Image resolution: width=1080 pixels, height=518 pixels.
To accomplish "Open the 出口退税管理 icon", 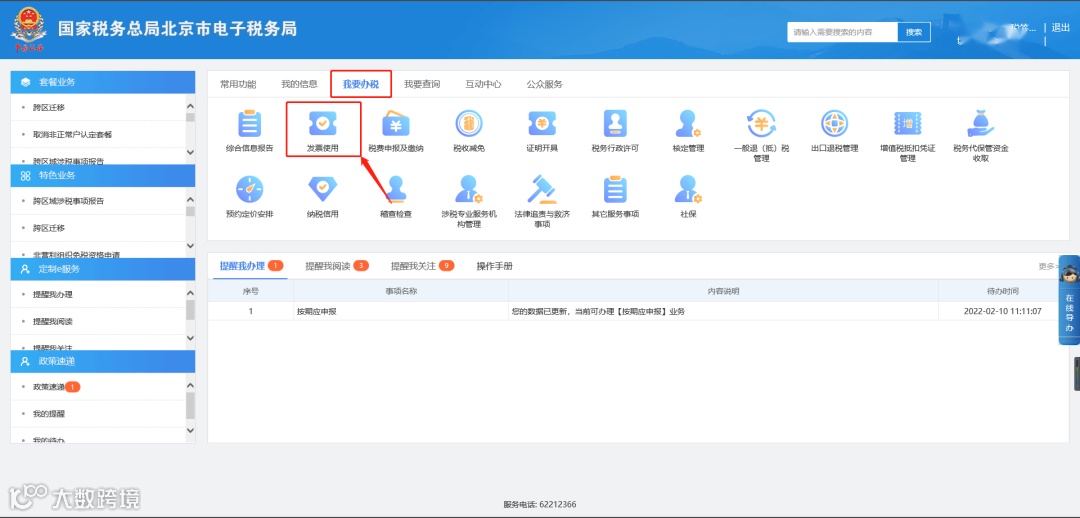I will pos(834,124).
